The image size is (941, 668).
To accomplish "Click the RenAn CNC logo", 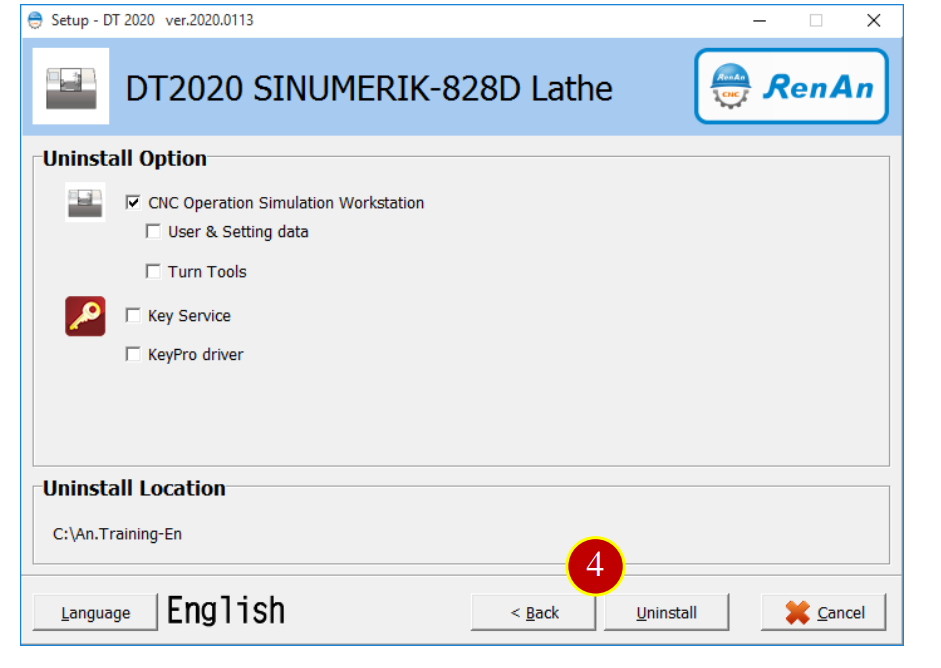I will point(791,86).
